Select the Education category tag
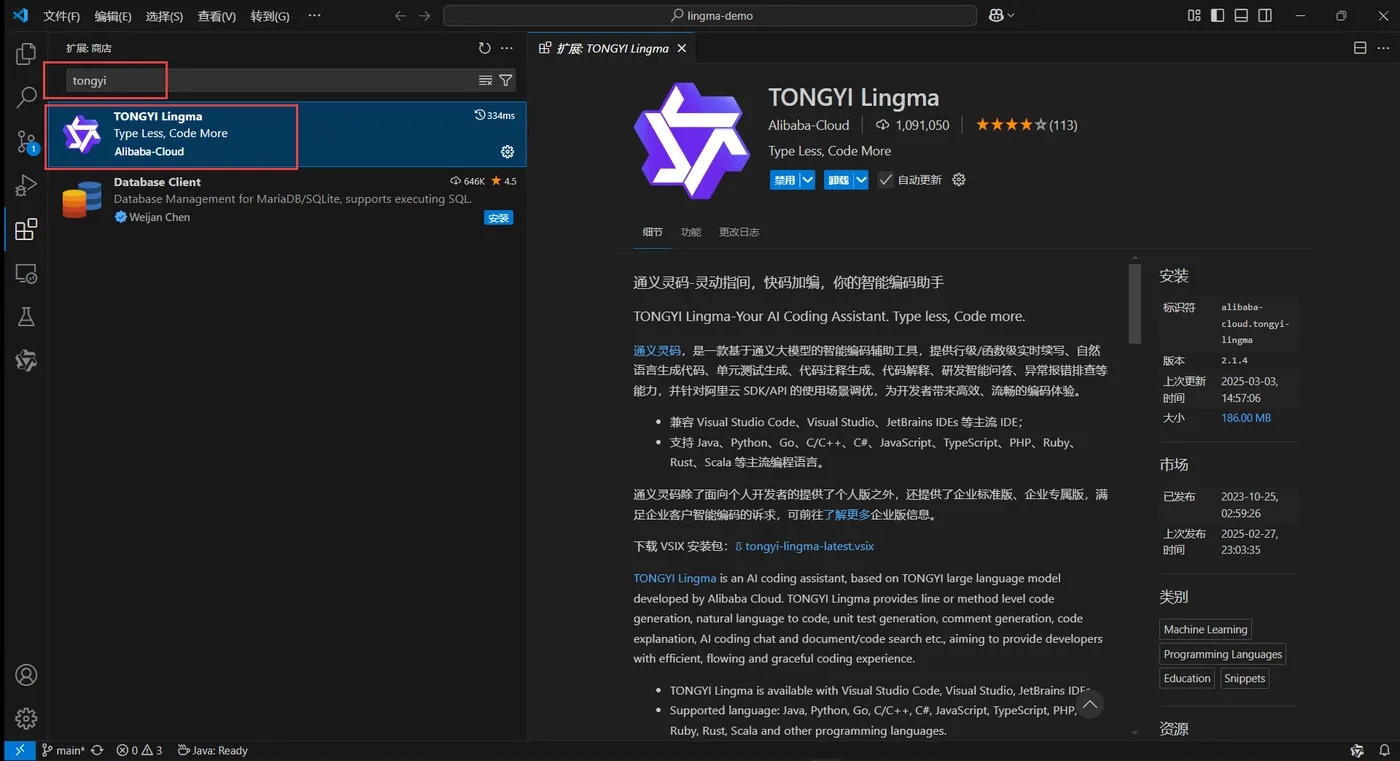The height and width of the screenshot is (761, 1400). tap(1187, 678)
